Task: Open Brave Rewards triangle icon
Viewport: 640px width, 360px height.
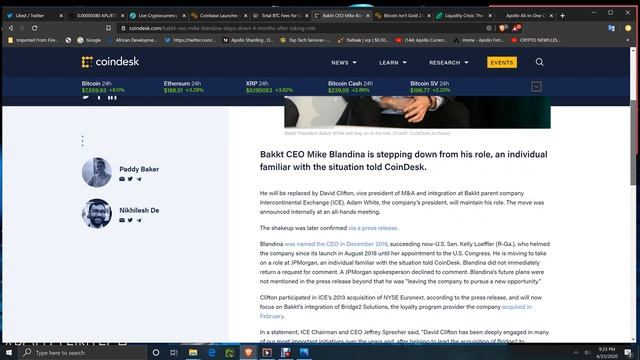Action: click(x=516, y=28)
